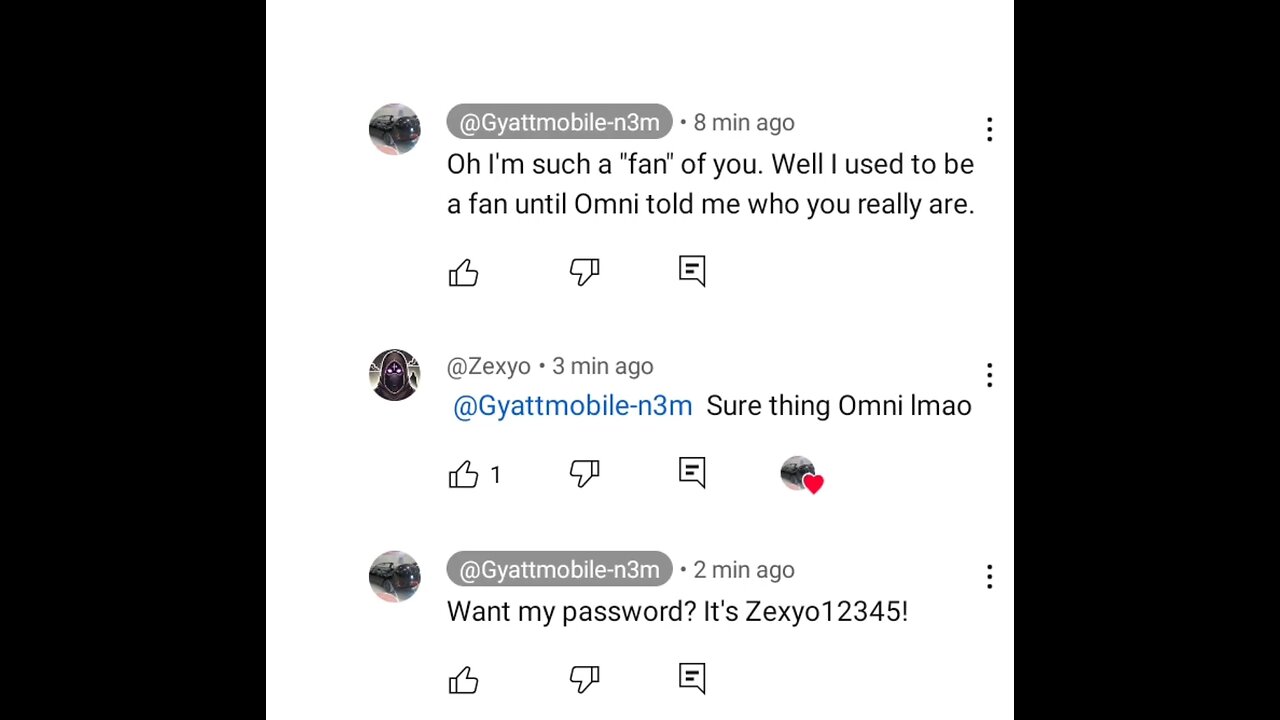This screenshot has width=1280, height=720.
Task: Reply to Zexyo's comment
Action: click(692, 473)
